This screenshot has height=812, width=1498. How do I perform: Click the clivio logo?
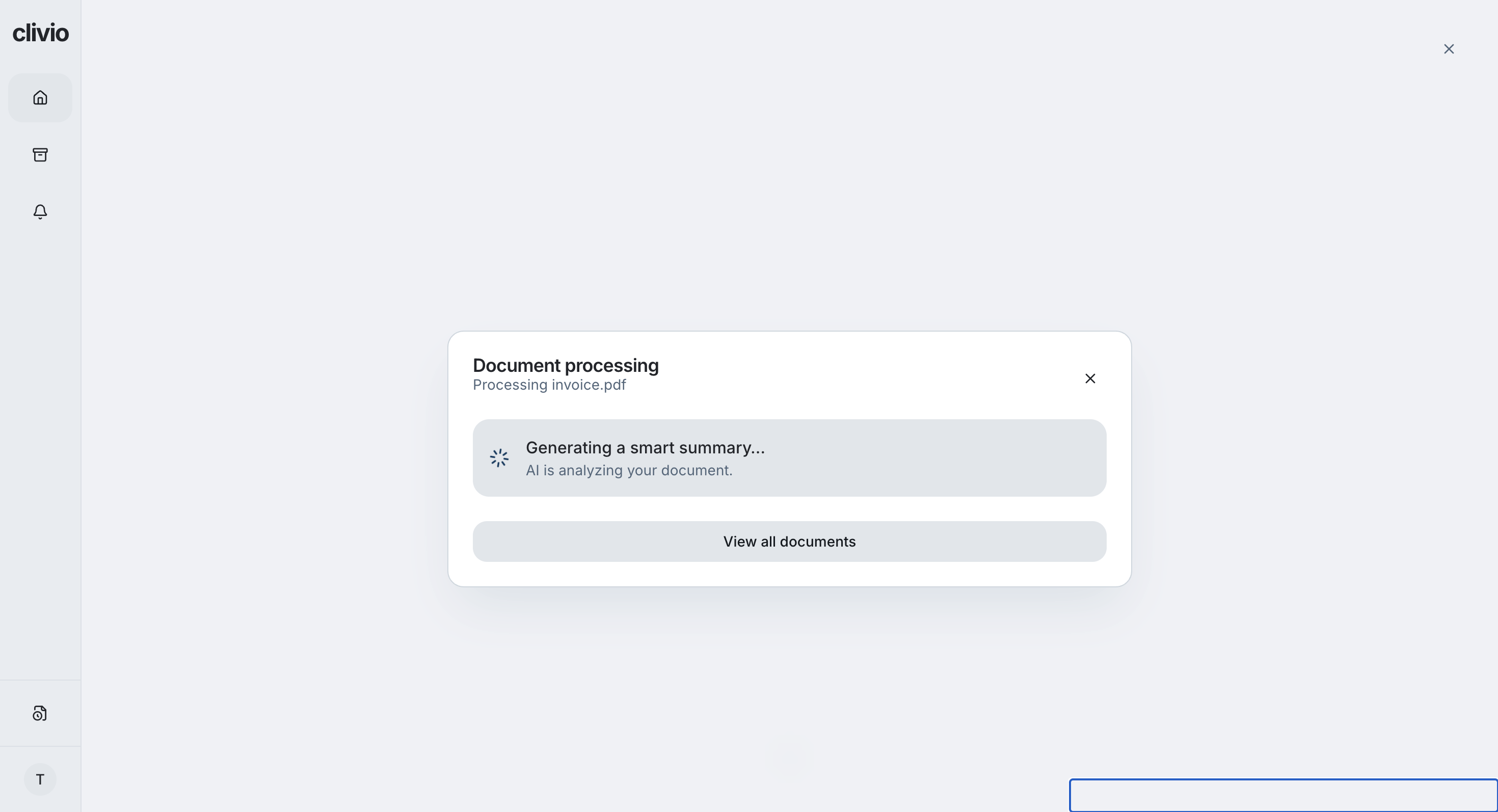[40, 33]
